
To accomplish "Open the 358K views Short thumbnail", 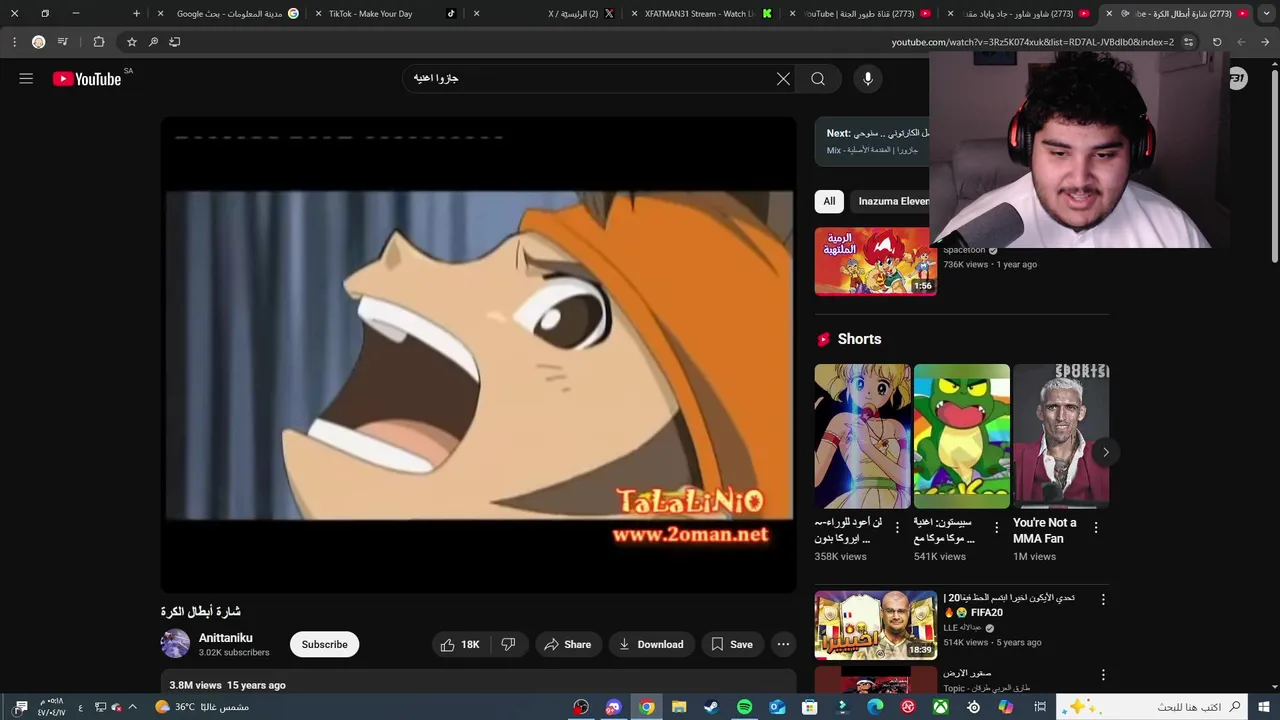I will pos(862,436).
